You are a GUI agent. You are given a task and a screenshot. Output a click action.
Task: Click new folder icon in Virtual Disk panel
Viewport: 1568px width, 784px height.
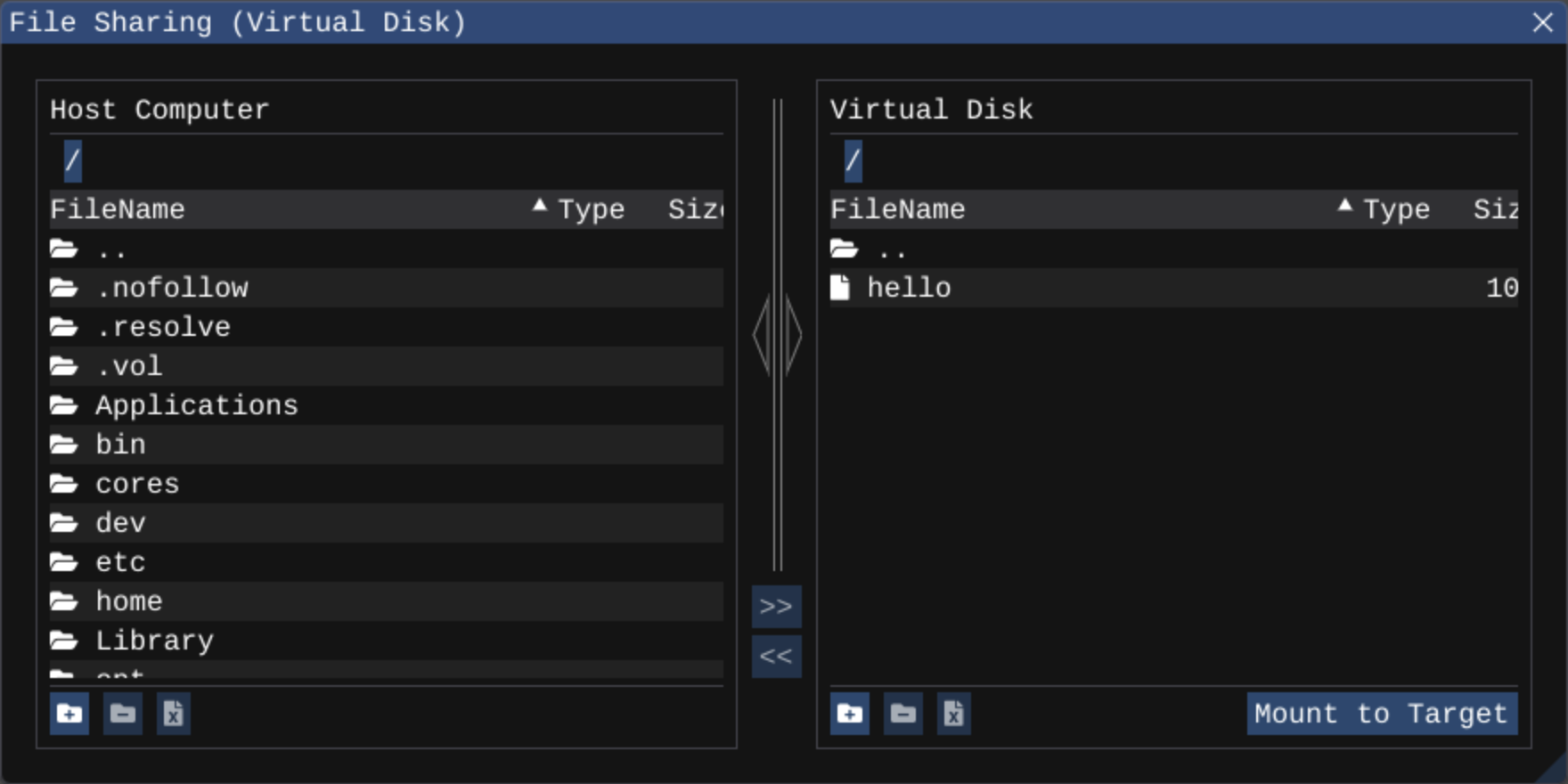click(x=850, y=714)
